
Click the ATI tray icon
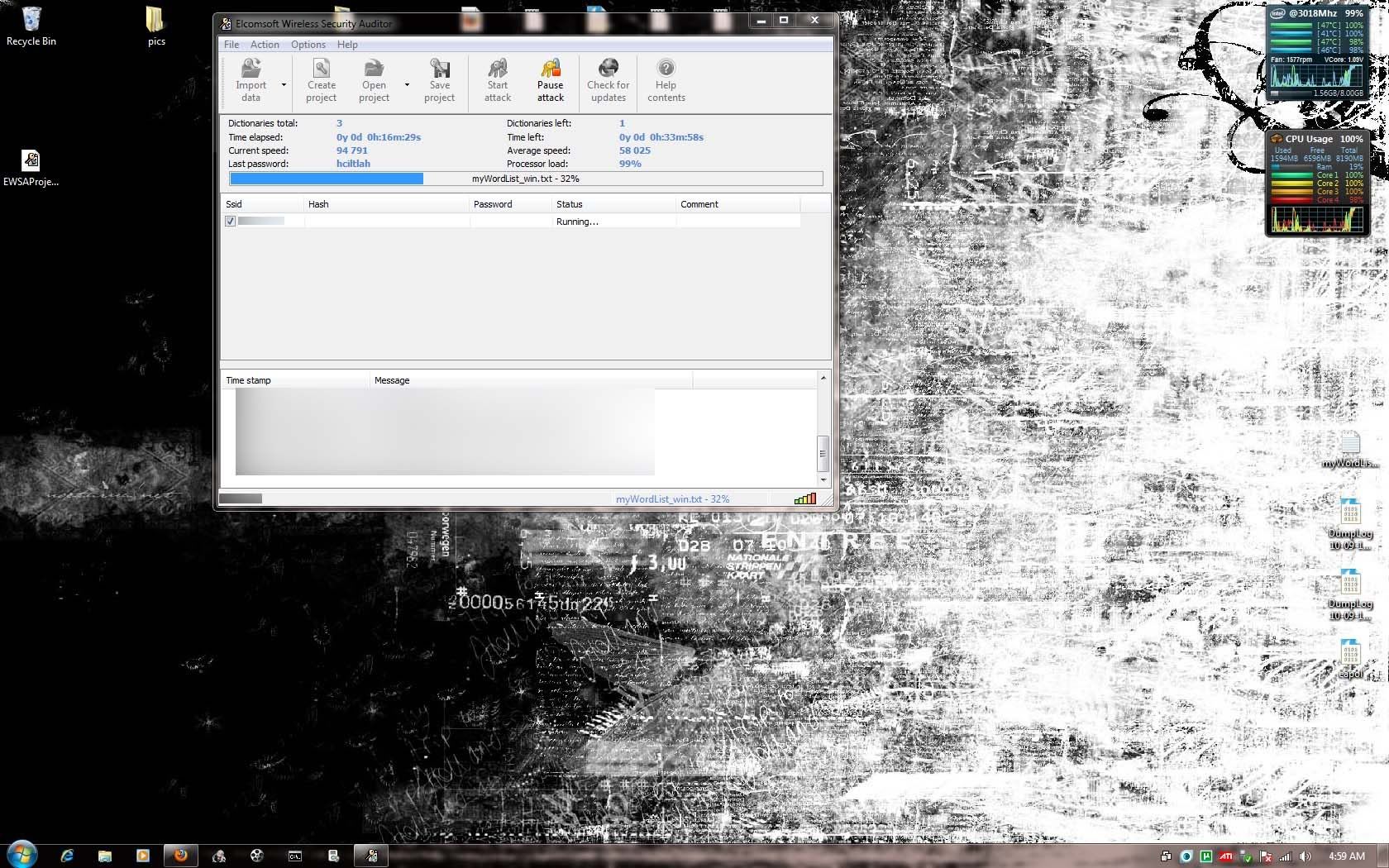coord(1226,856)
